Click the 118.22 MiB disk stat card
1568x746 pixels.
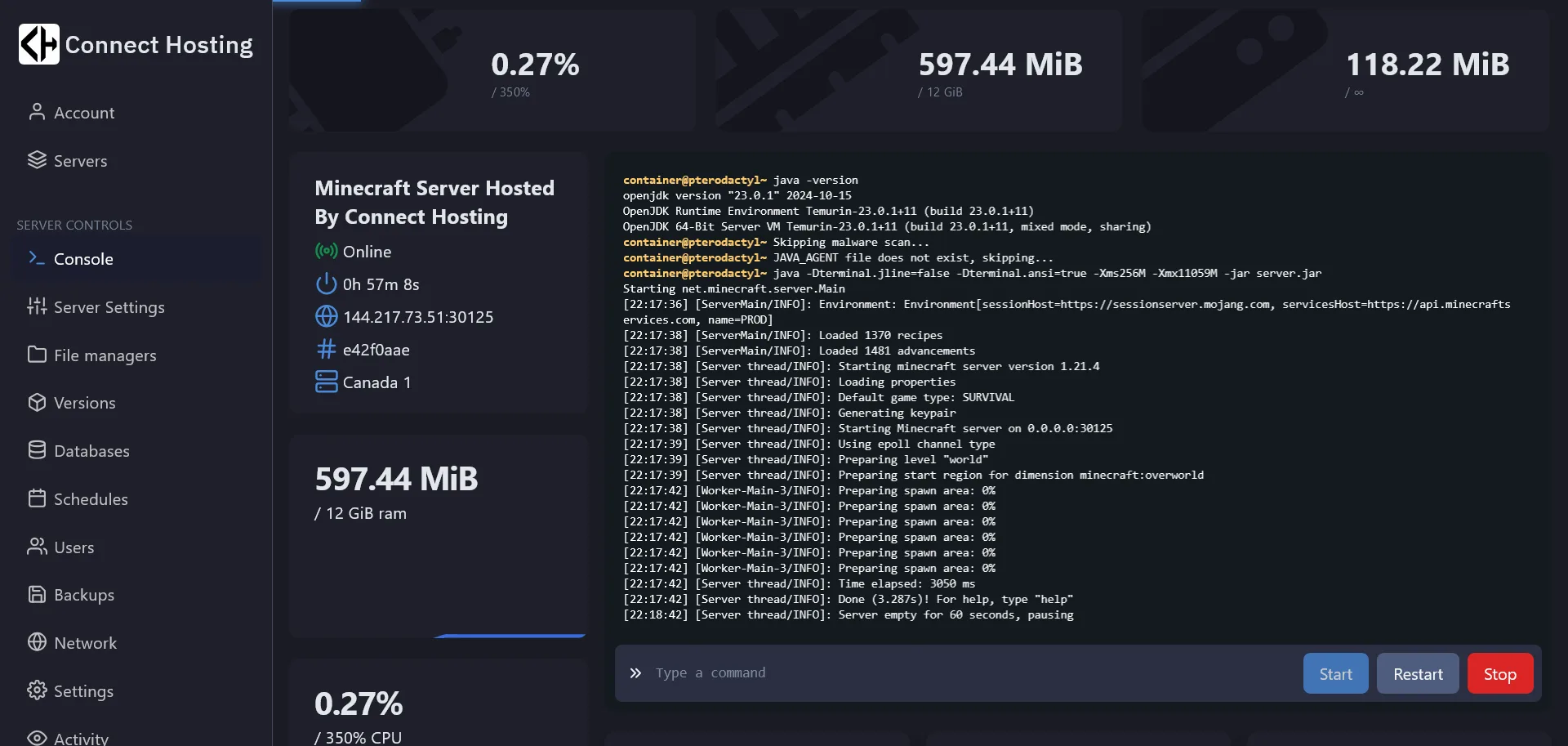pyautogui.click(x=1346, y=70)
